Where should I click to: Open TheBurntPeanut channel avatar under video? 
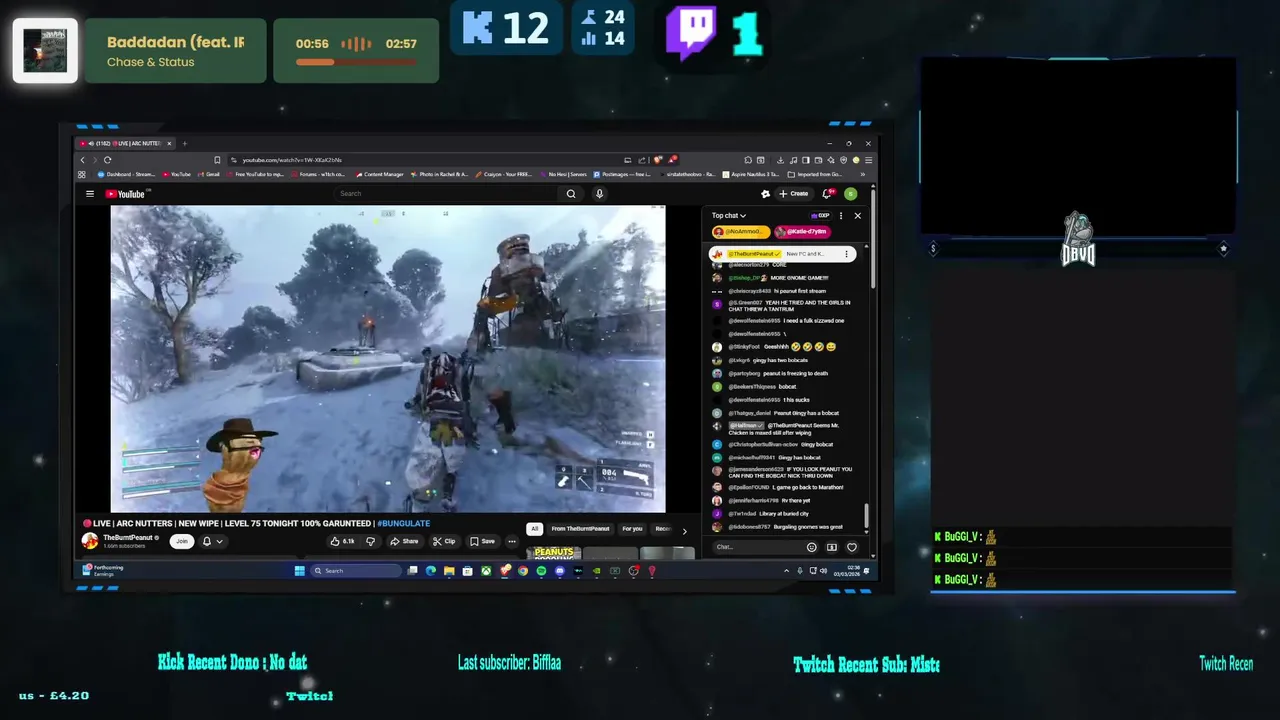(x=90, y=541)
